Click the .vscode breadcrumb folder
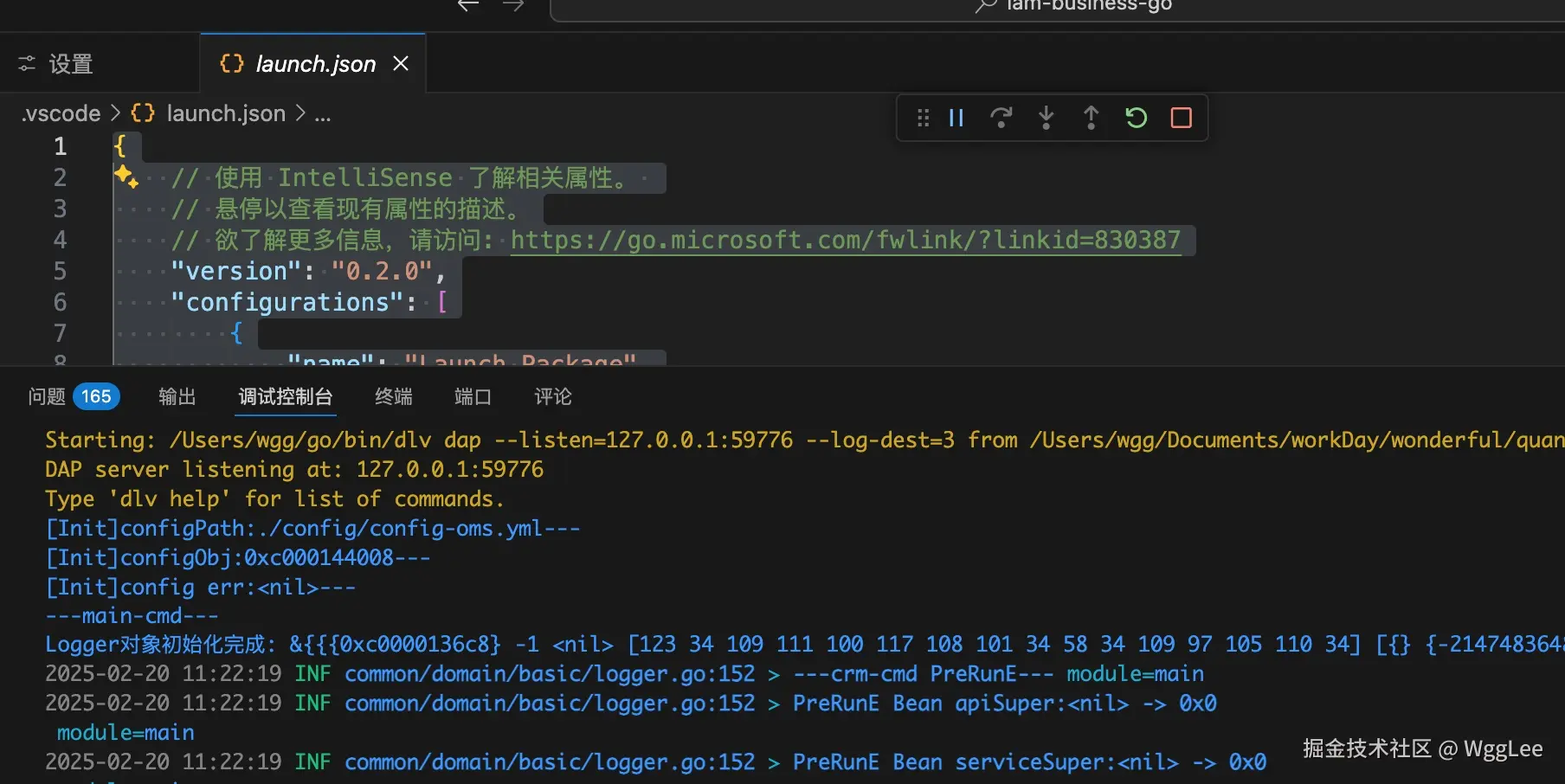The image size is (1565, 784). [61, 113]
